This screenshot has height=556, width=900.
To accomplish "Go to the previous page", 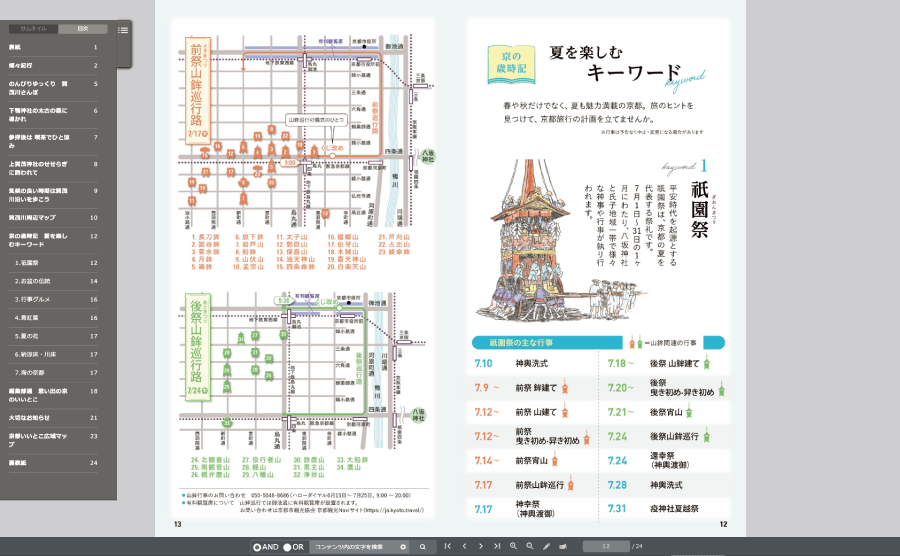I will point(464,547).
